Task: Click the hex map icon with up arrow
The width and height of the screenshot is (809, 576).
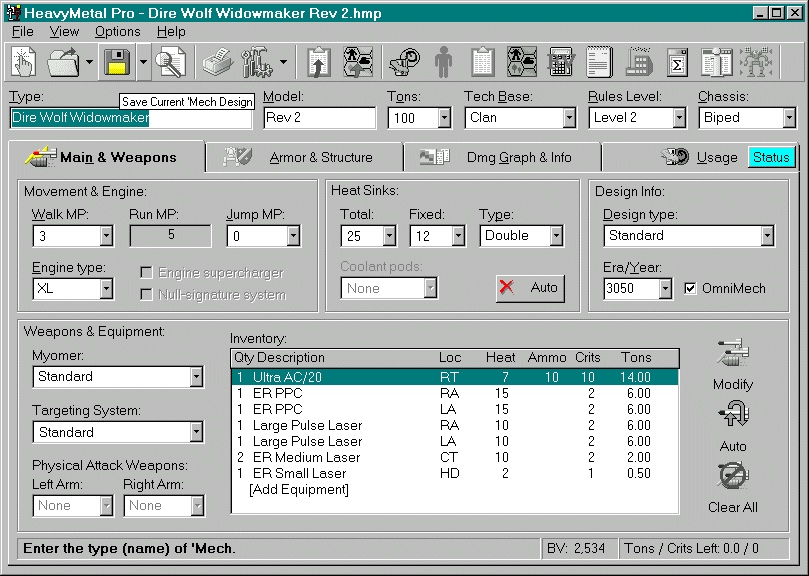Action: pos(358,62)
